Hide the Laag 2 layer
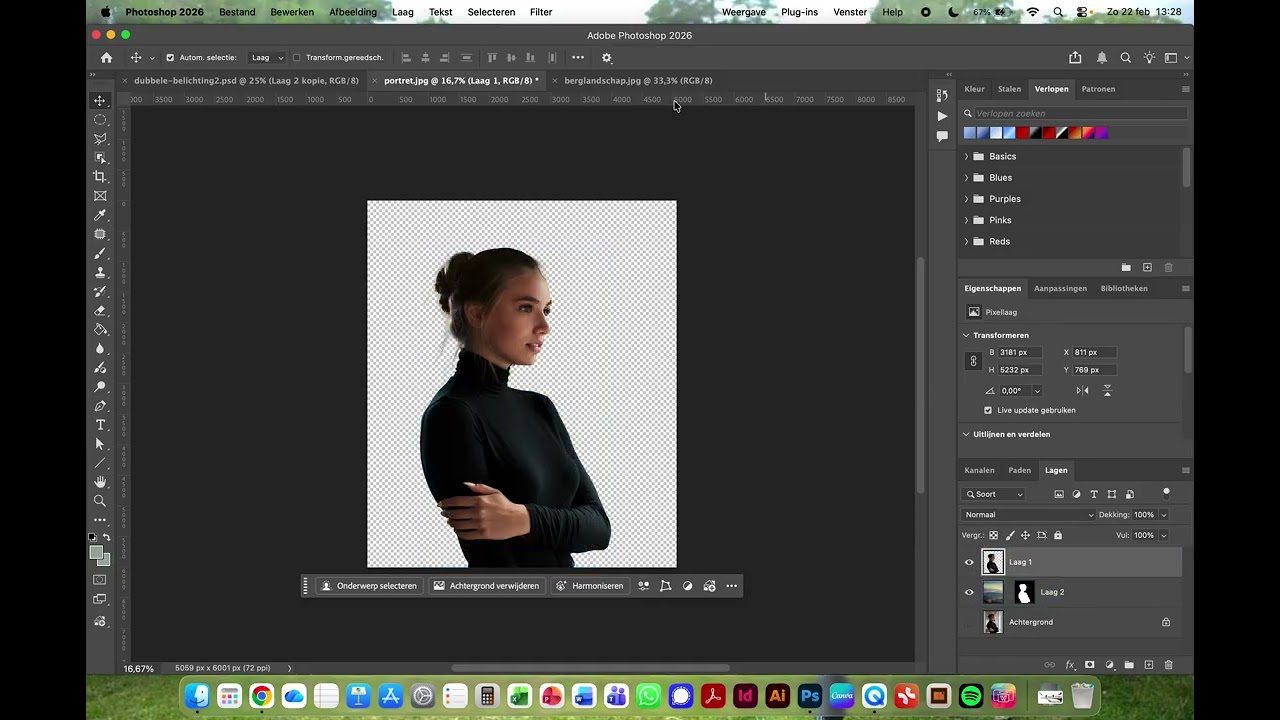The height and width of the screenshot is (720, 1280). 969,592
